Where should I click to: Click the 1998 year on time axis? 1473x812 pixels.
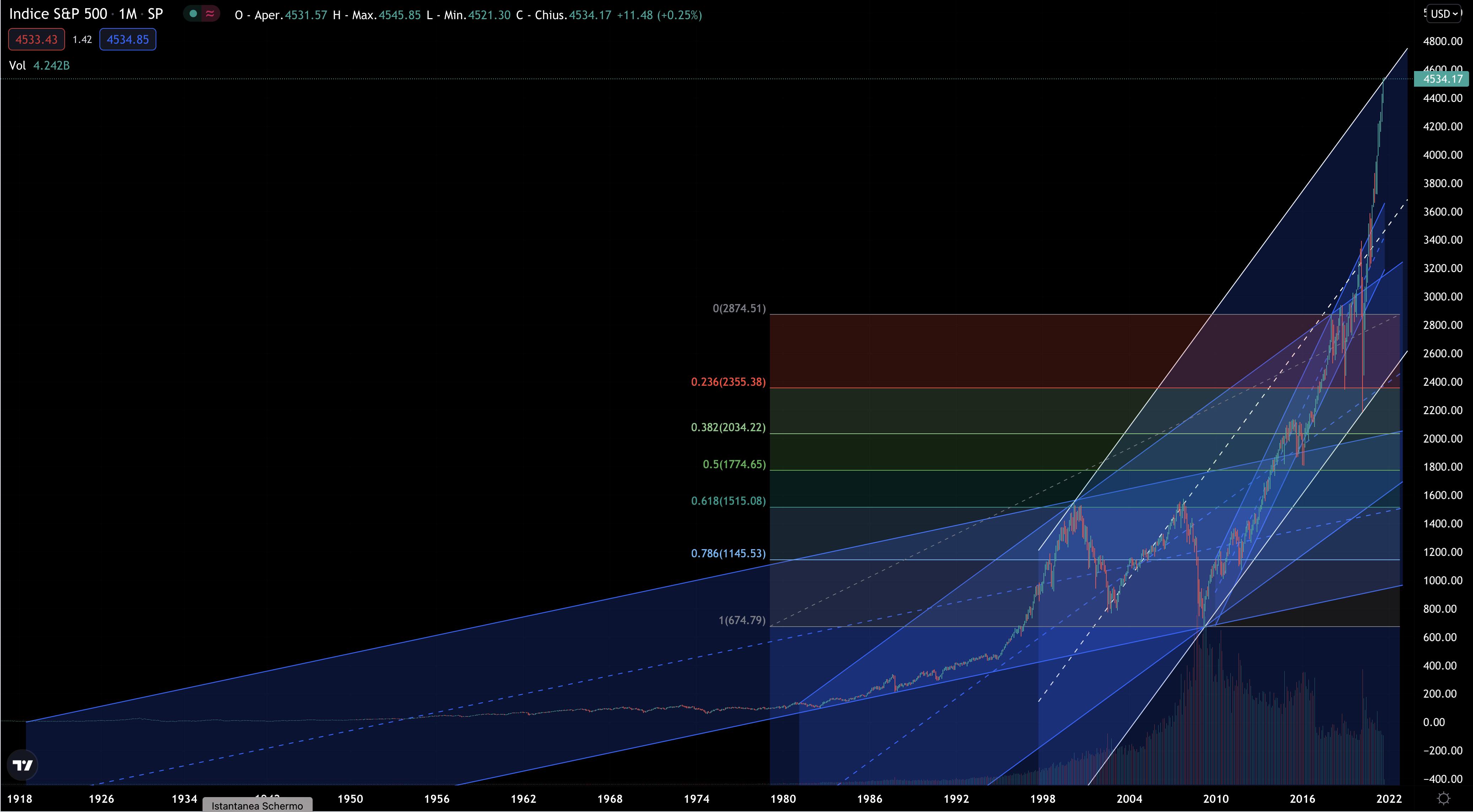tap(1042, 798)
